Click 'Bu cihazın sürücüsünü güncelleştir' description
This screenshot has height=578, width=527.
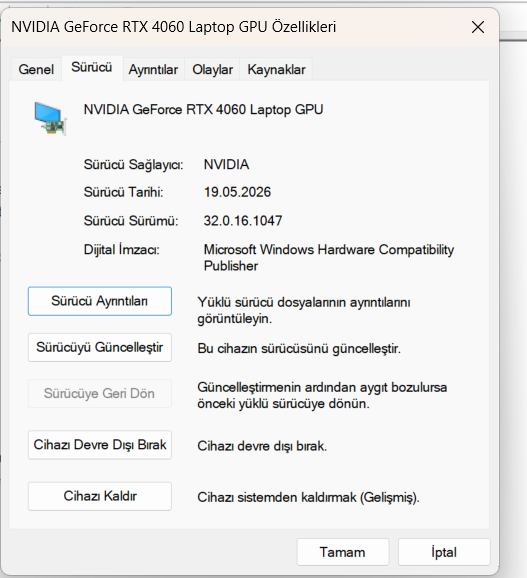[x=299, y=348]
